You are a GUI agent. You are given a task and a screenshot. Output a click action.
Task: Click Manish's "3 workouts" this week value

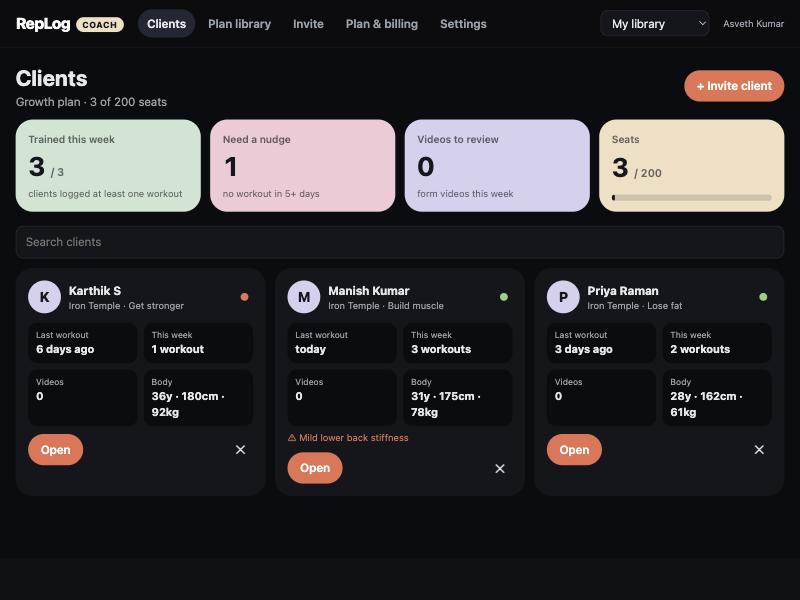point(441,349)
